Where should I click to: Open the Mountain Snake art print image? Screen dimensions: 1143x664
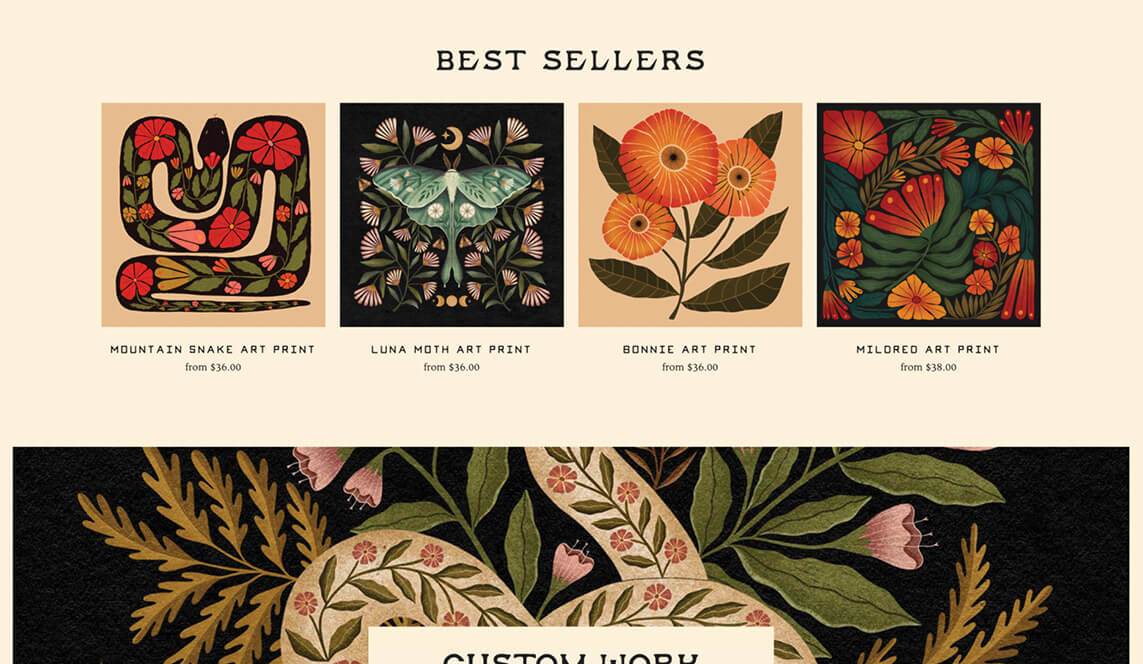click(214, 215)
